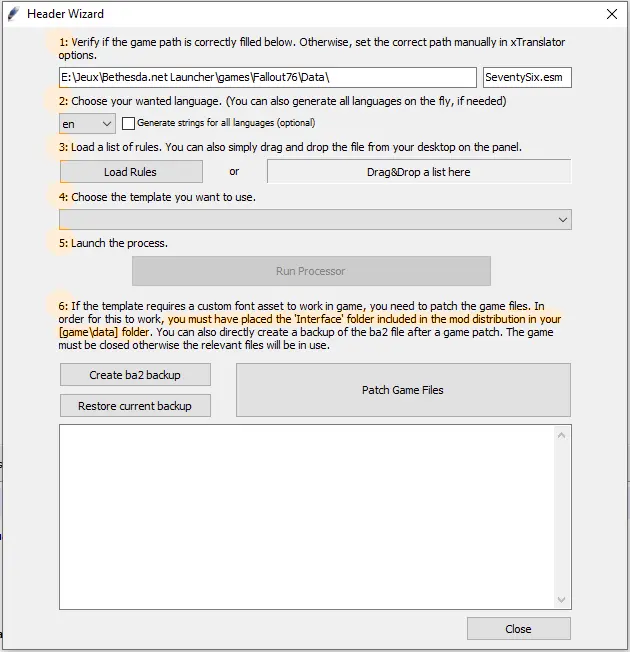The width and height of the screenshot is (630, 652).
Task: Click the Header Wizard feather icon
Action: pos(13,14)
